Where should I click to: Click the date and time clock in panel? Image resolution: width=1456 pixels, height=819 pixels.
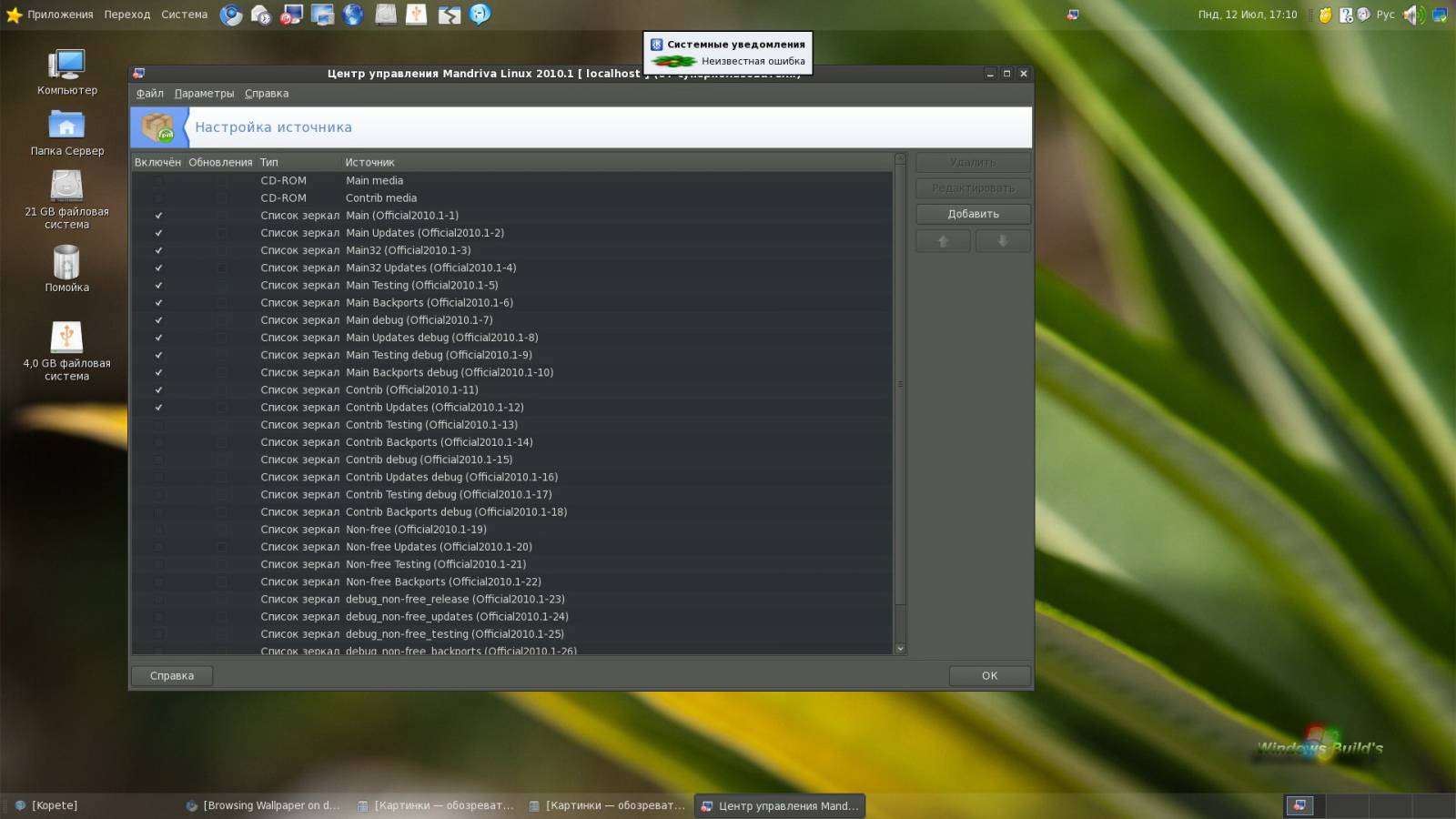point(1248,15)
